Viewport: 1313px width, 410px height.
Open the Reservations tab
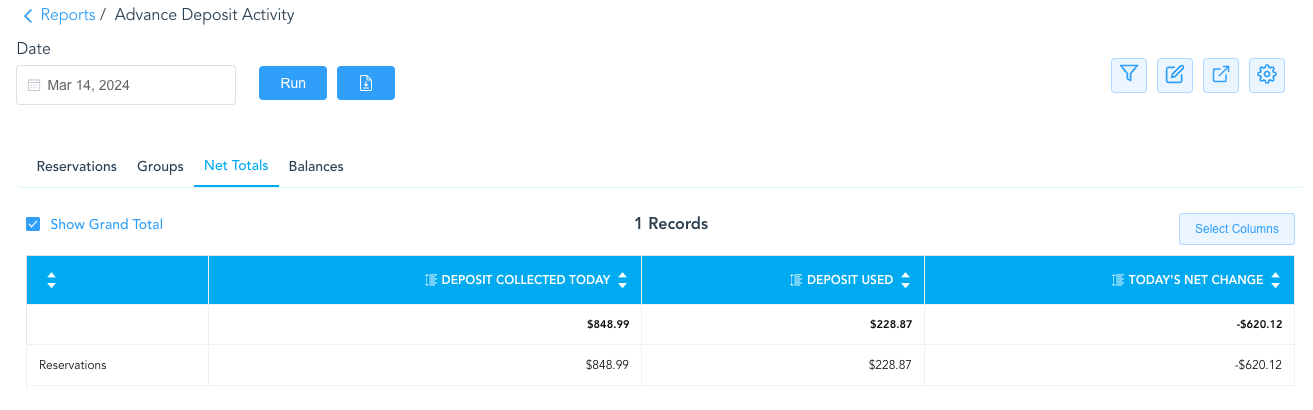point(77,166)
